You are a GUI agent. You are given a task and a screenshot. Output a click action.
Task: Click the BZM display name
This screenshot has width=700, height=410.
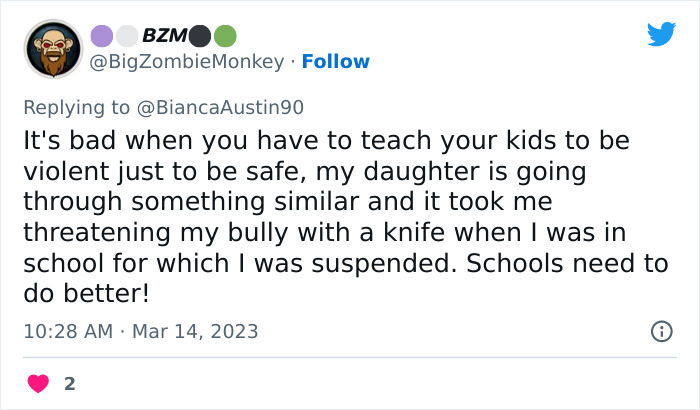(164, 36)
